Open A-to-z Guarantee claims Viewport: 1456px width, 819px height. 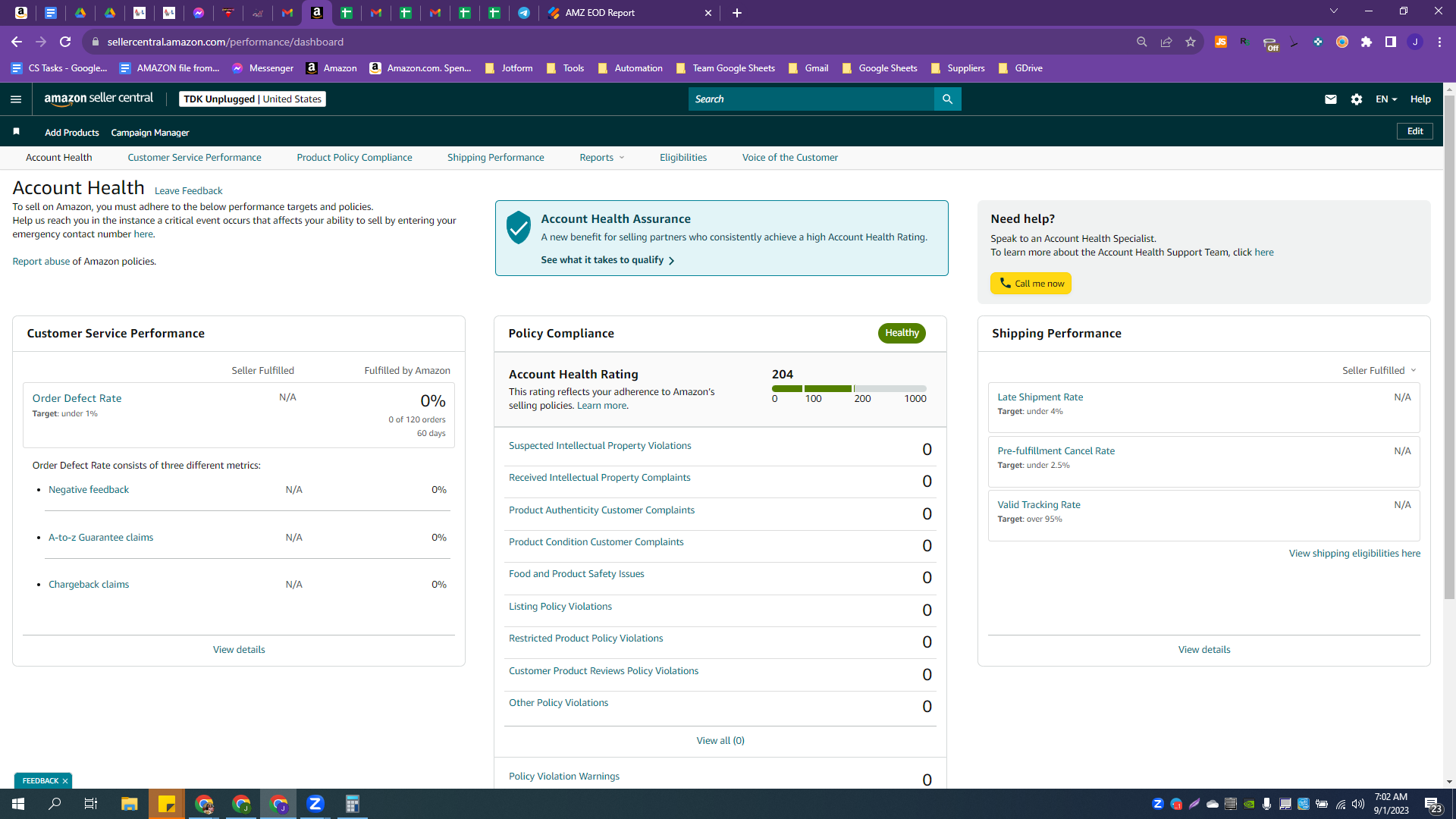101,538
